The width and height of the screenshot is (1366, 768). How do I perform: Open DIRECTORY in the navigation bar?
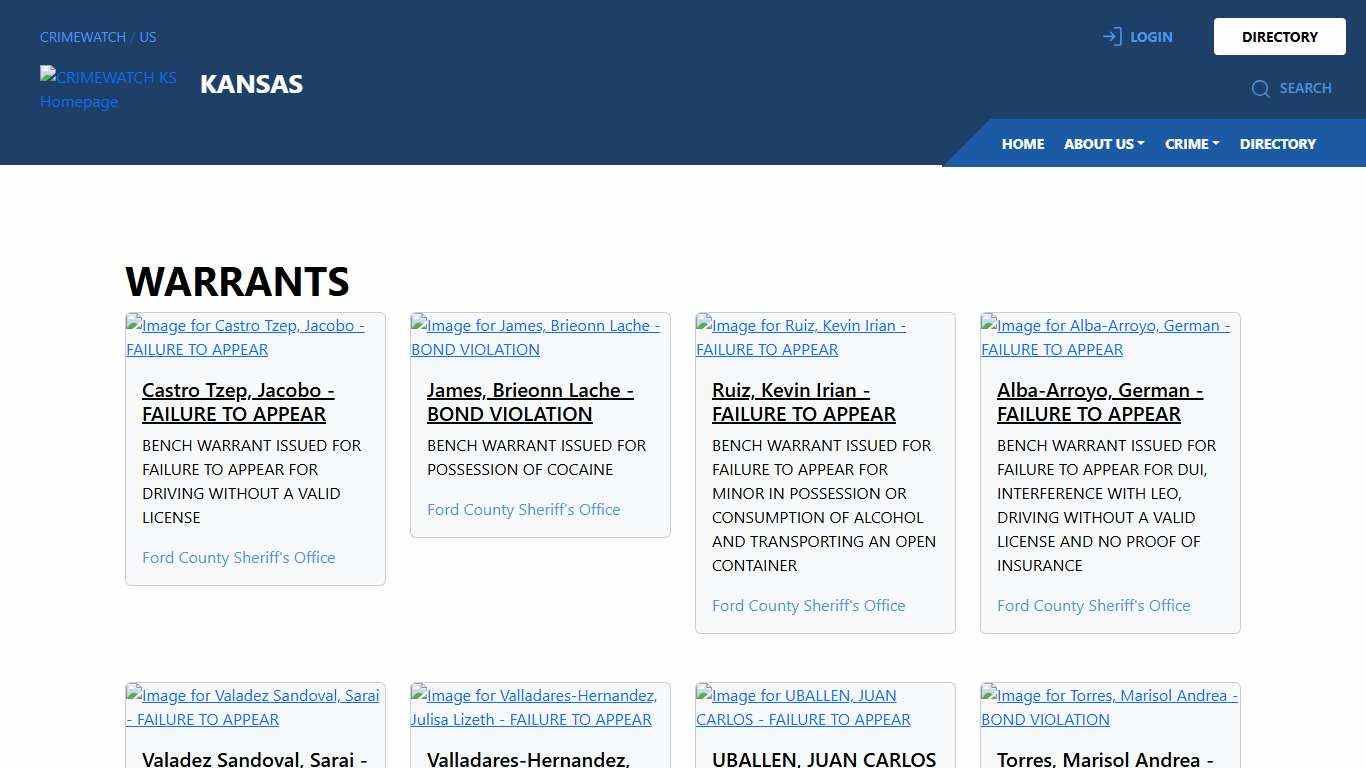tap(1277, 144)
